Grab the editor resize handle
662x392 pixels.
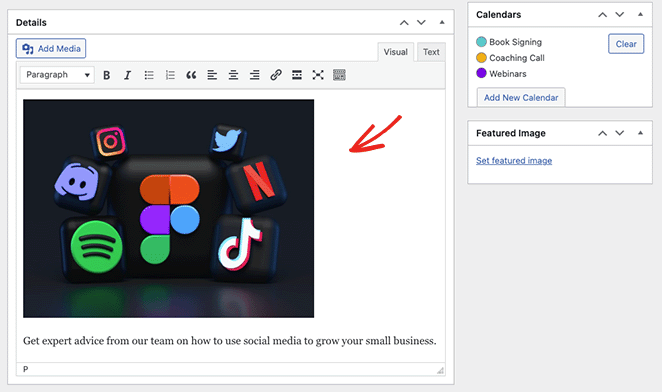tap(440, 370)
